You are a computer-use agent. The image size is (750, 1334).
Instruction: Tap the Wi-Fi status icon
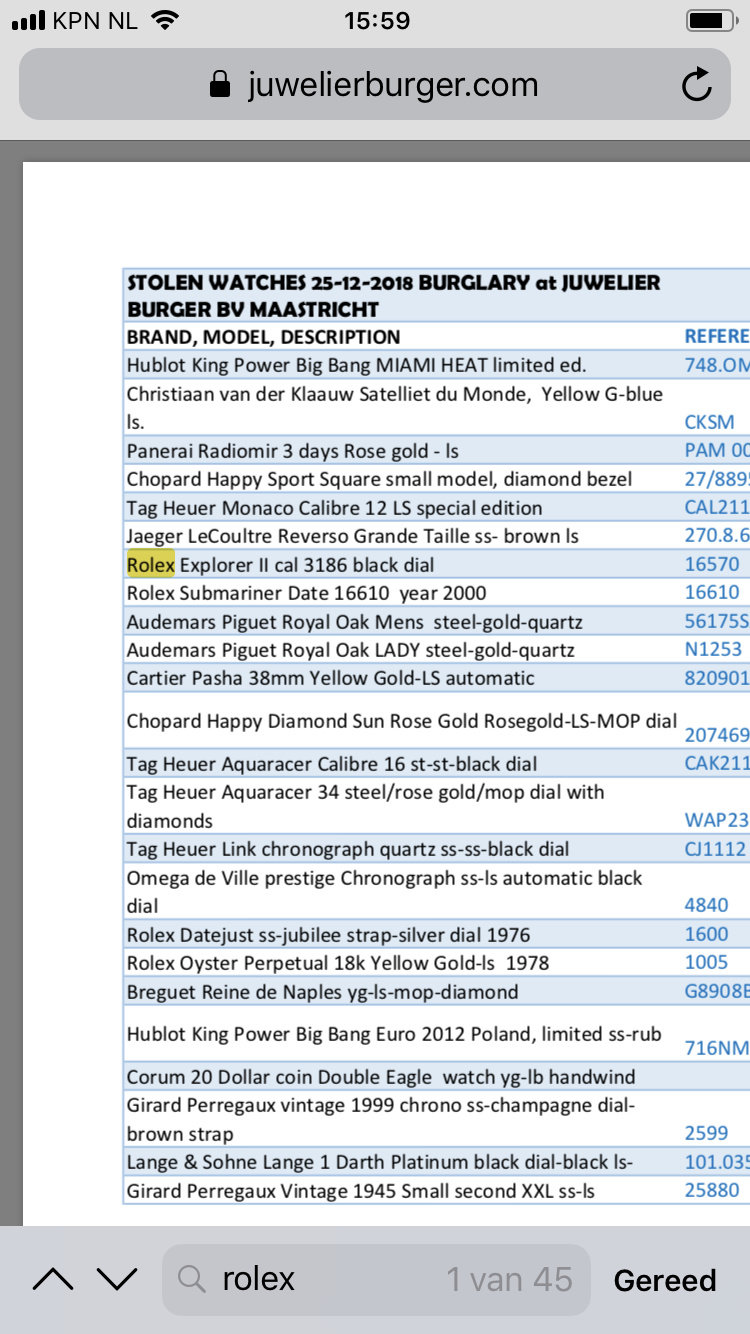(x=166, y=20)
